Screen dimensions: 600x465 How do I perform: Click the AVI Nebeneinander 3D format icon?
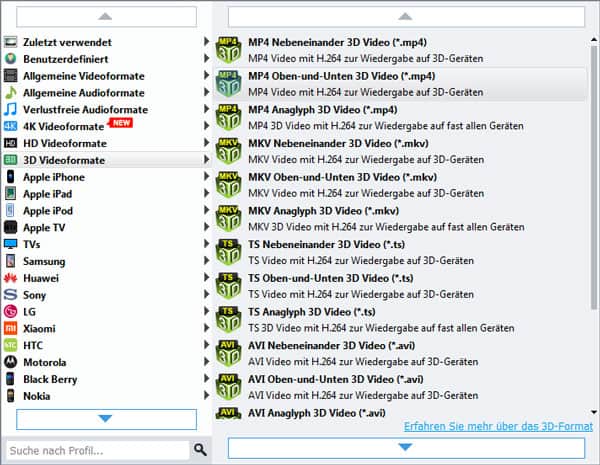pyautogui.click(x=228, y=353)
